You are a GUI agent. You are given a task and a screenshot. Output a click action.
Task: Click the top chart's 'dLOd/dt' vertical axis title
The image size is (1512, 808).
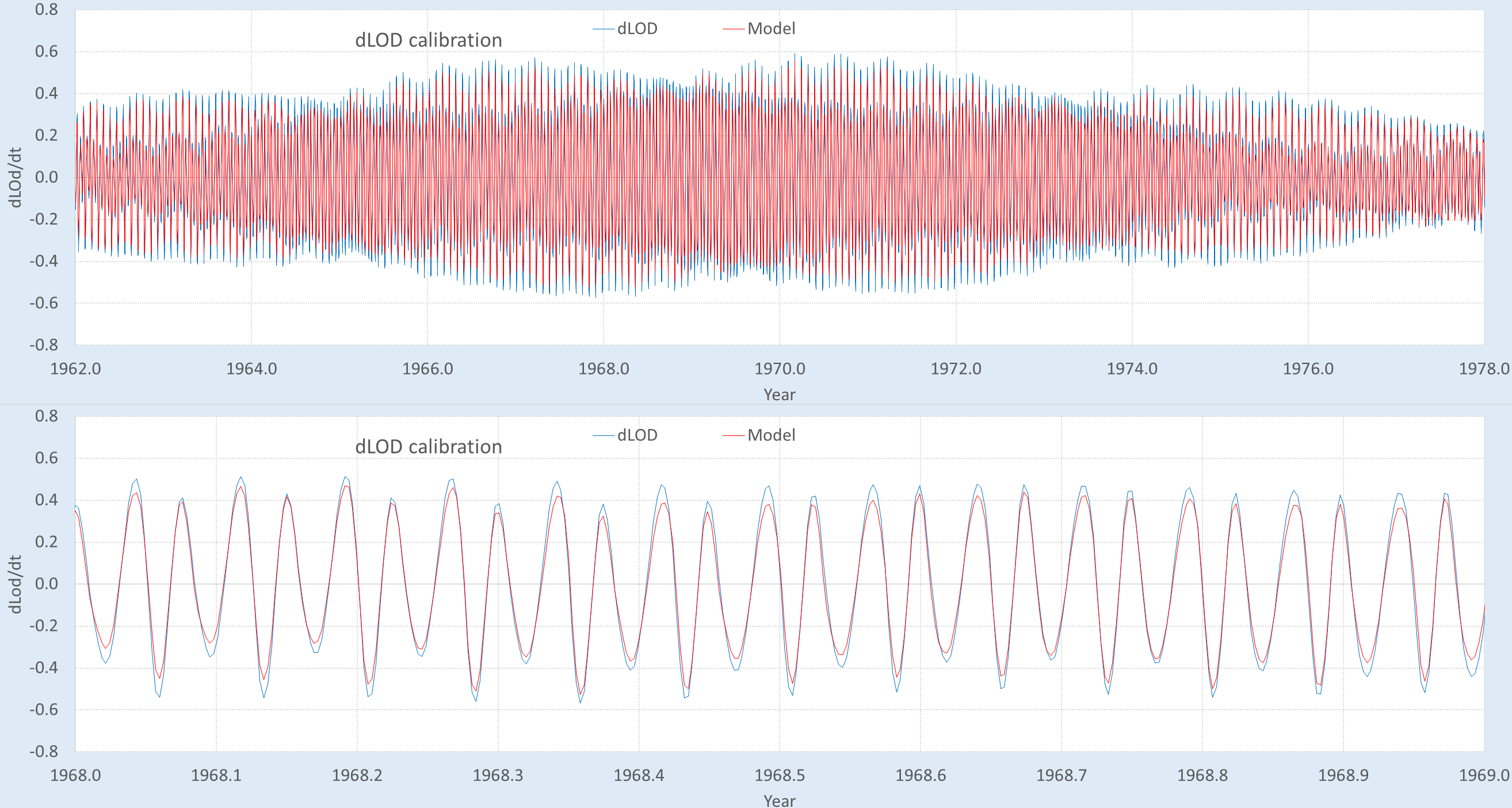(16, 177)
